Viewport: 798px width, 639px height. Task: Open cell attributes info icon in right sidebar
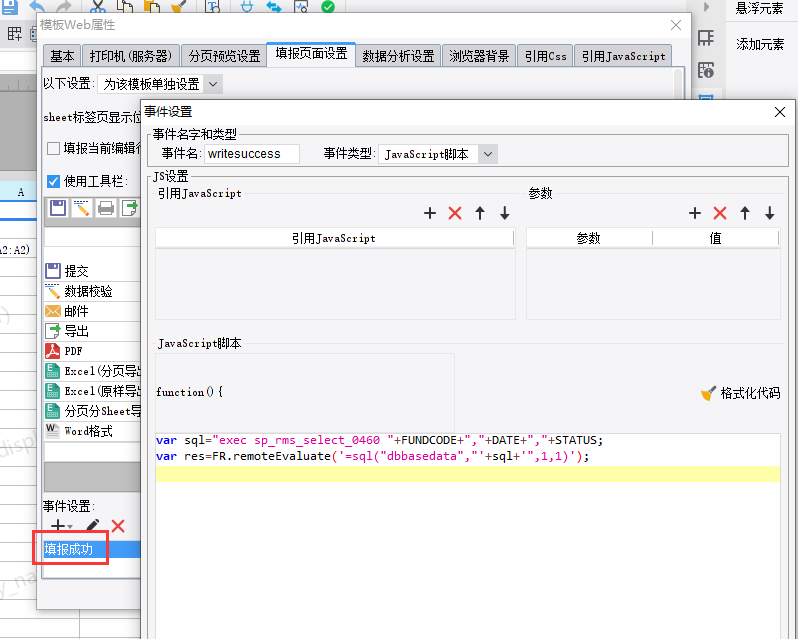pos(706,70)
